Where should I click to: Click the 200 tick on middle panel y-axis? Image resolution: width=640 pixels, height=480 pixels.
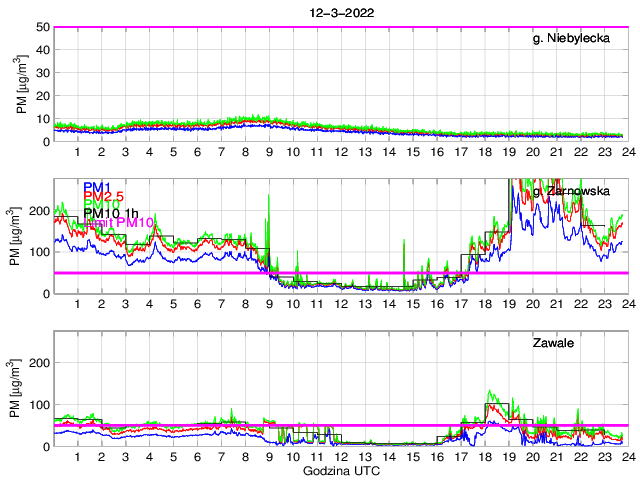[x=39, y=211]
